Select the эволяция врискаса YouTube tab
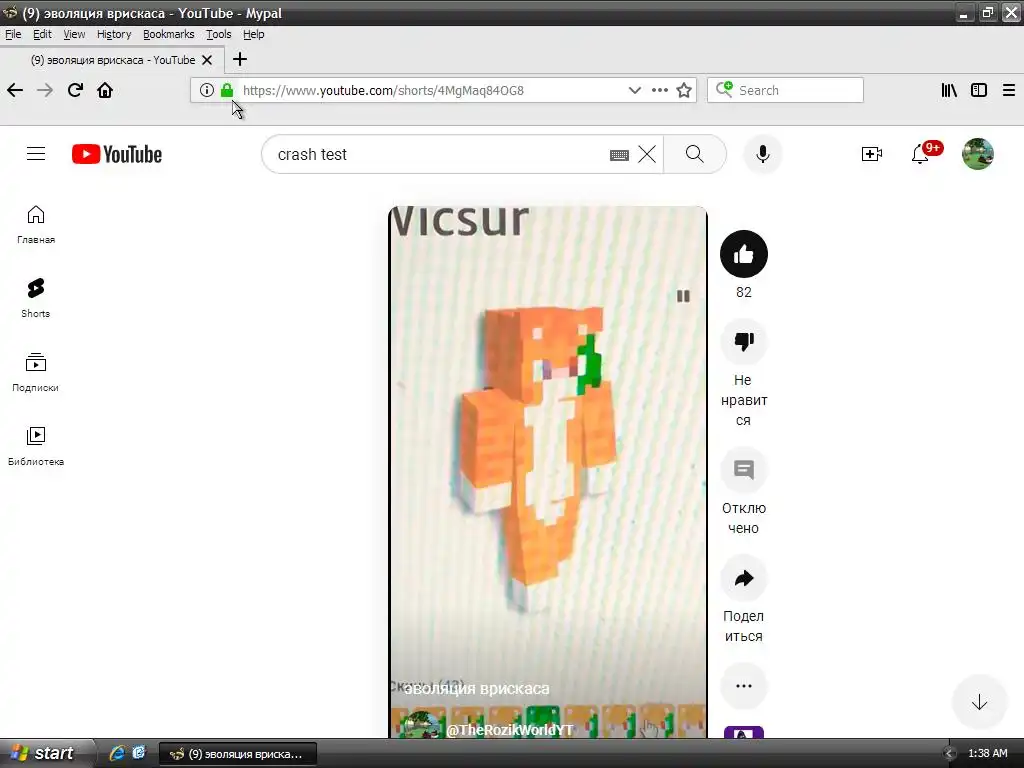1024x768 pixels. click(x=112, y=60)
